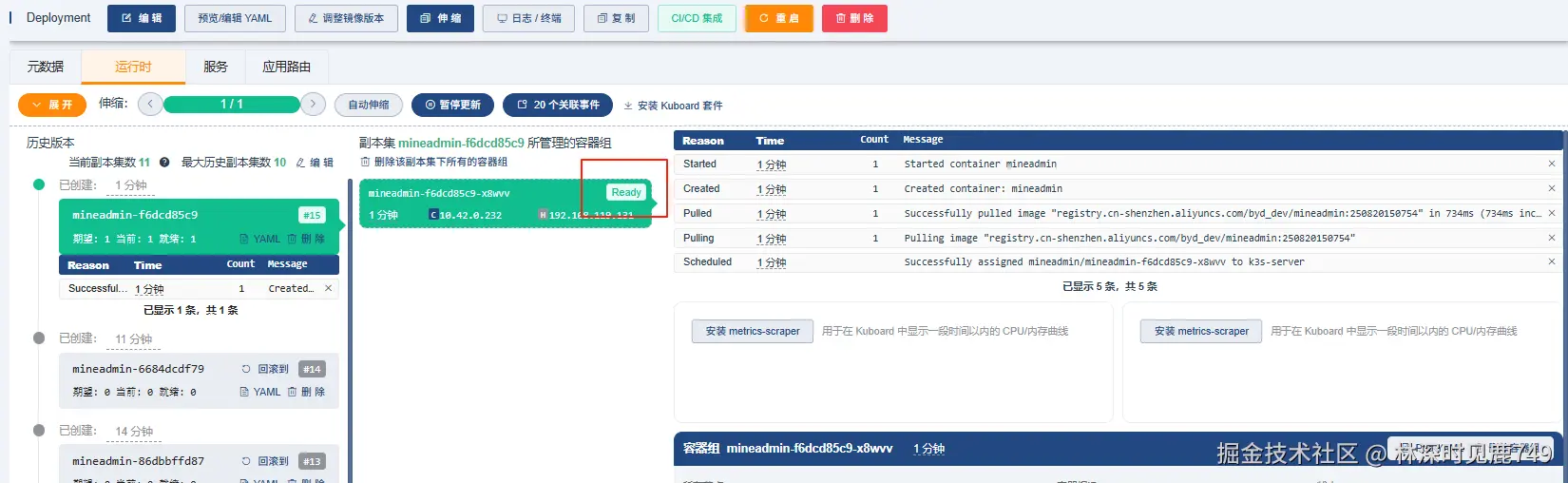Dismiss the Pulled event row
Screen dimensions: 1568x483
[x=1552, y=213]
